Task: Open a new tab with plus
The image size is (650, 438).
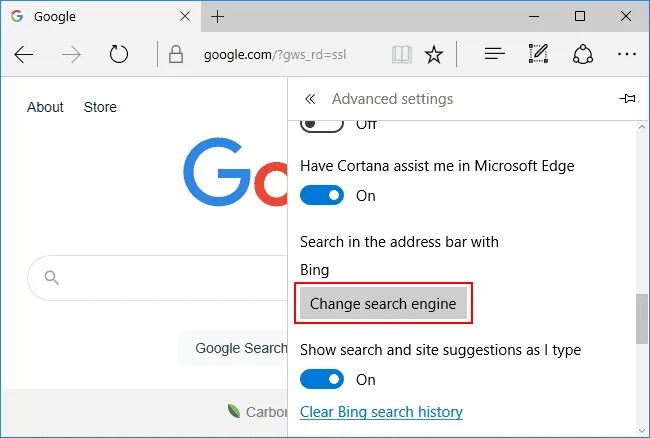Action: 218,16
